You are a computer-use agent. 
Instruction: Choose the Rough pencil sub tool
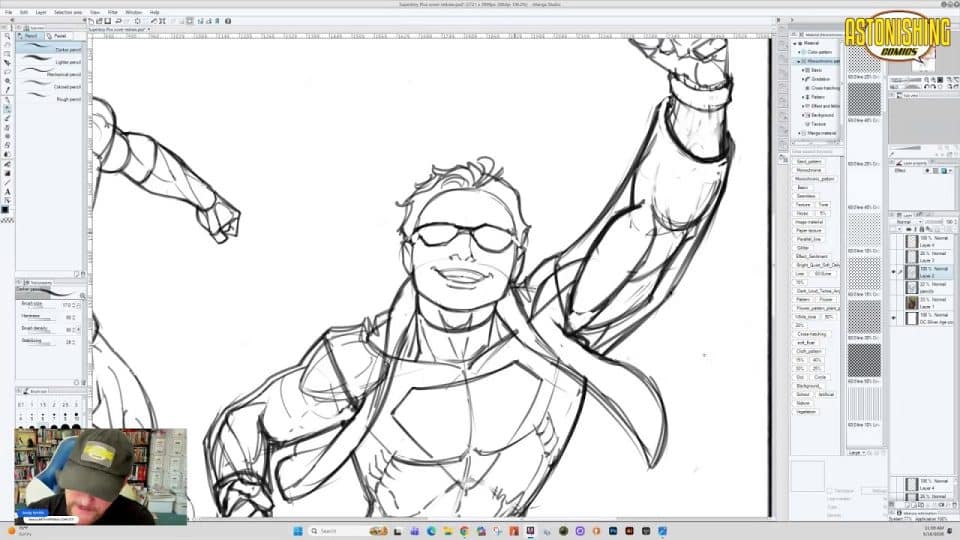[50, 98]
